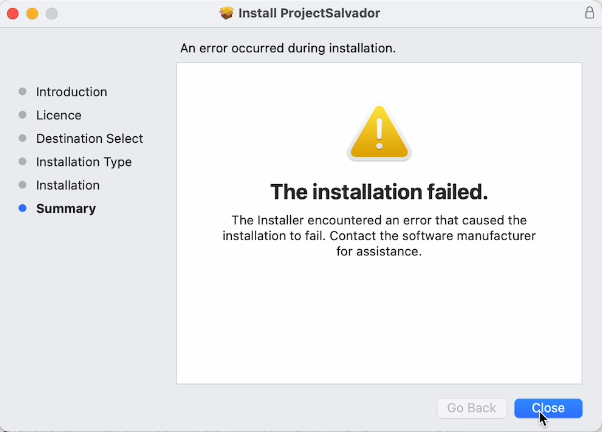The image size is (602, 432).
Task: Click the error description paragraph text
Action: coord(379,235)
